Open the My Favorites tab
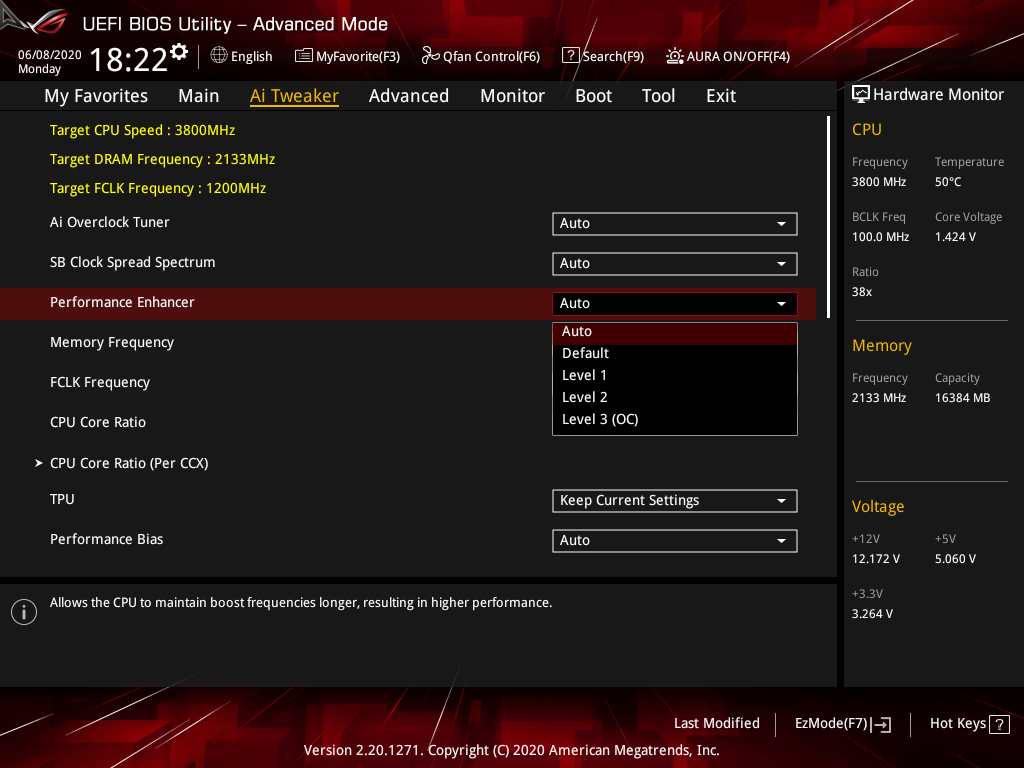The width and height of the screenshot is (1024, 768). click(x=96, y=96)
